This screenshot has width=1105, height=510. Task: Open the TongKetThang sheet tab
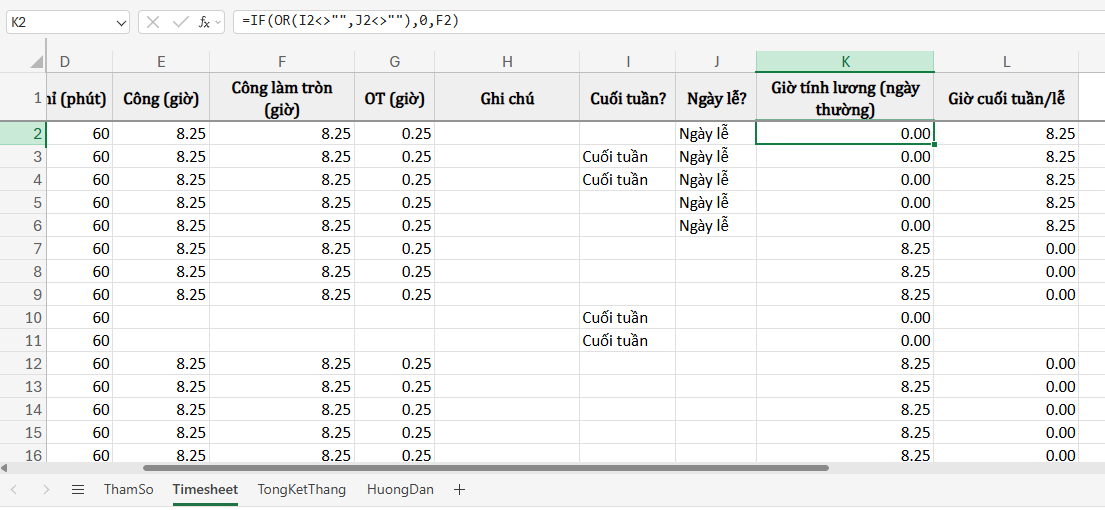301,489
